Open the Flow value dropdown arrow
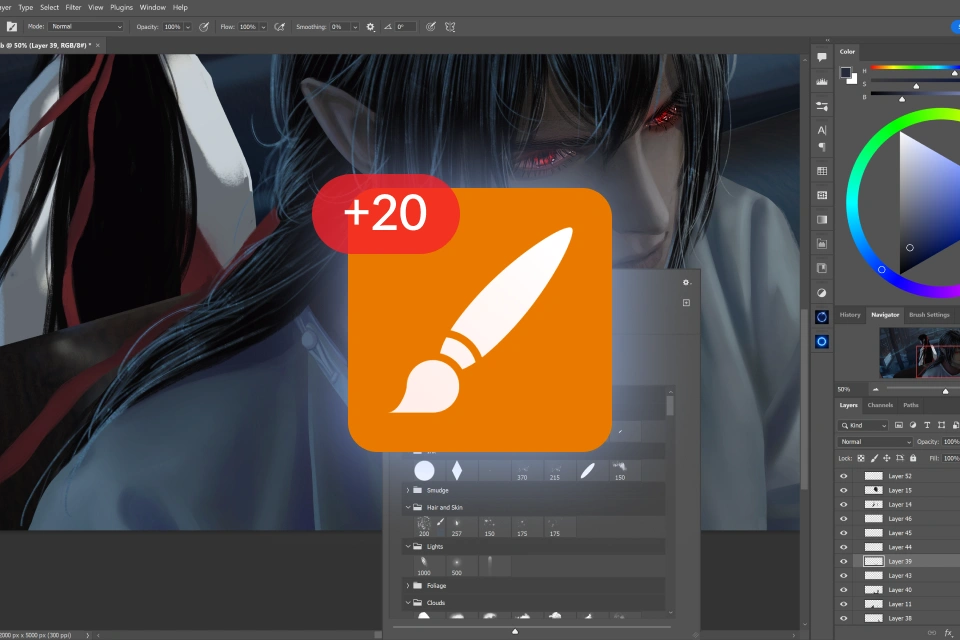 [x=263, y=27]
